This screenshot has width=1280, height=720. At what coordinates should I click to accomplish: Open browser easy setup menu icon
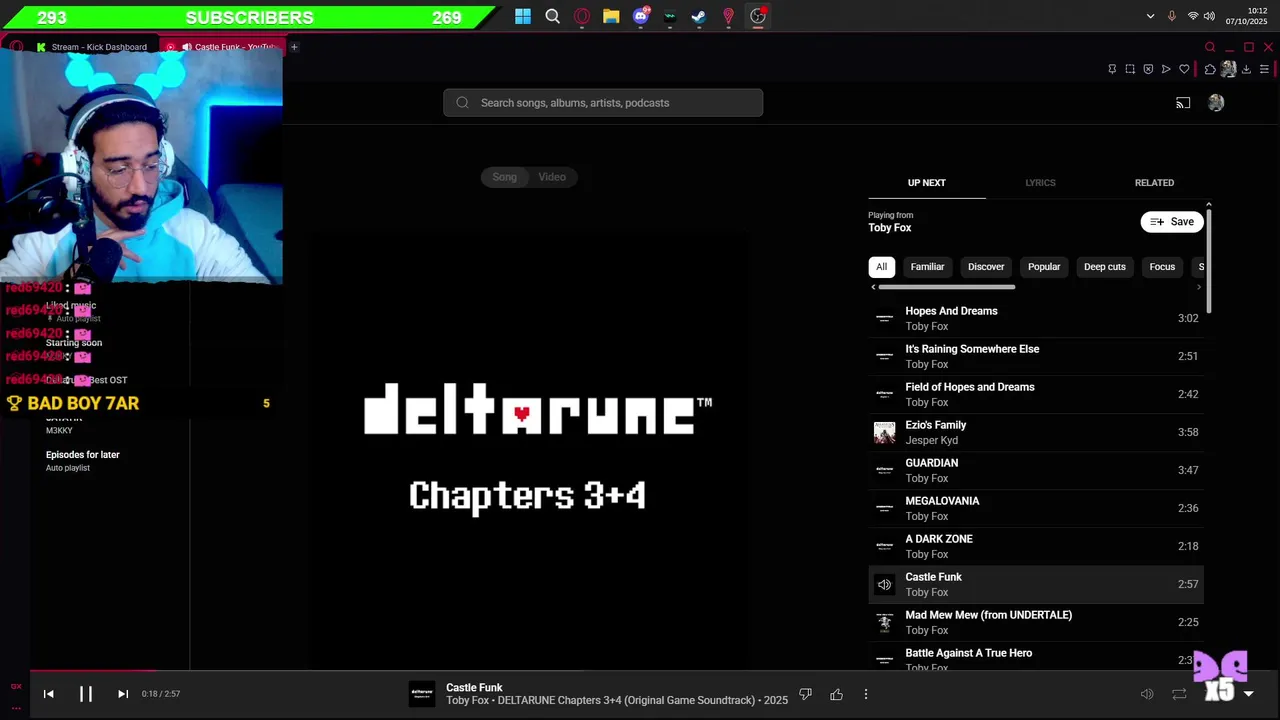coord(1264,69)
